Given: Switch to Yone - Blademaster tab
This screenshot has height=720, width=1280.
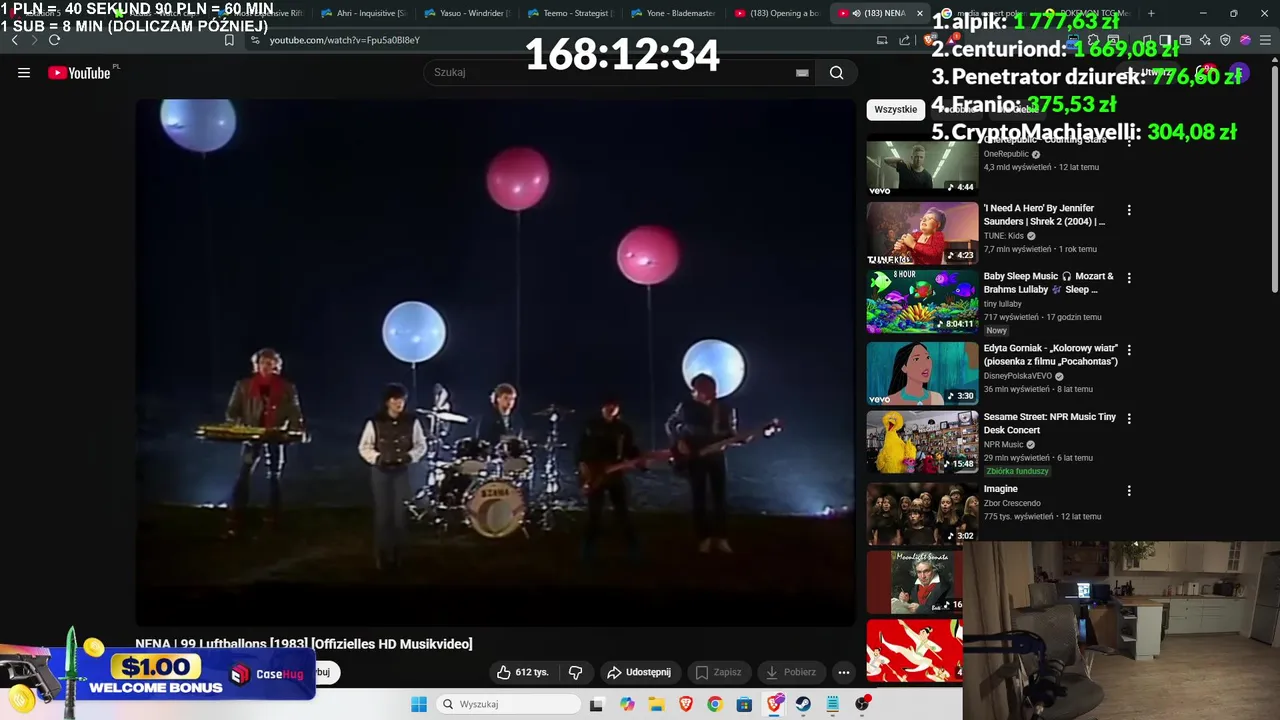Looking at the screenshot, I should click(x=673, y=13).
